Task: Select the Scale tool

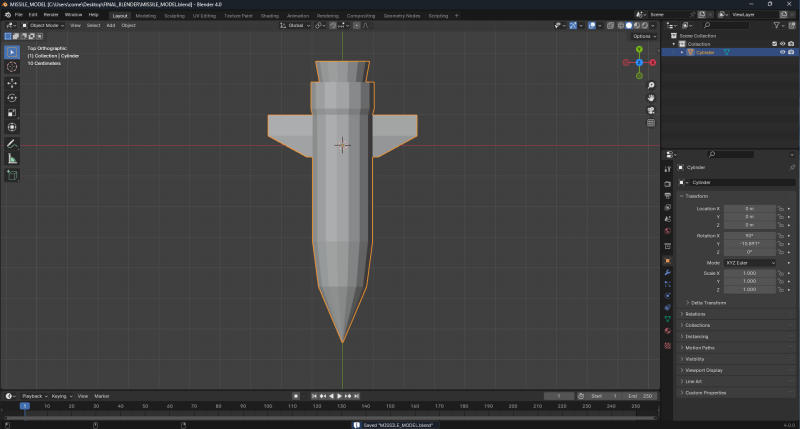Action: coord(12,113)
